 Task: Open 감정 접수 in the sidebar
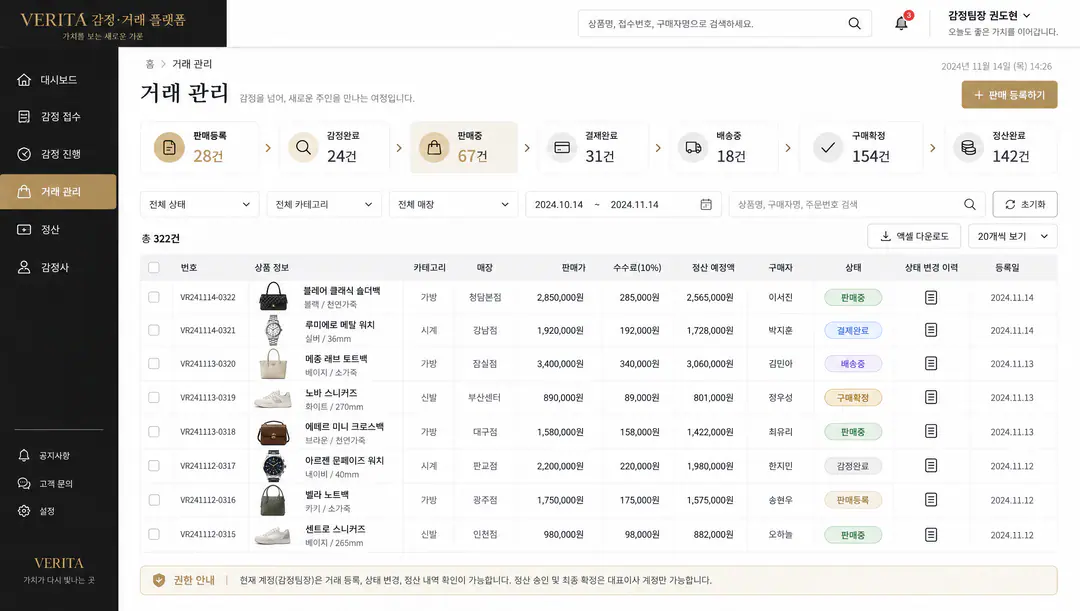[x=59, y=116]
